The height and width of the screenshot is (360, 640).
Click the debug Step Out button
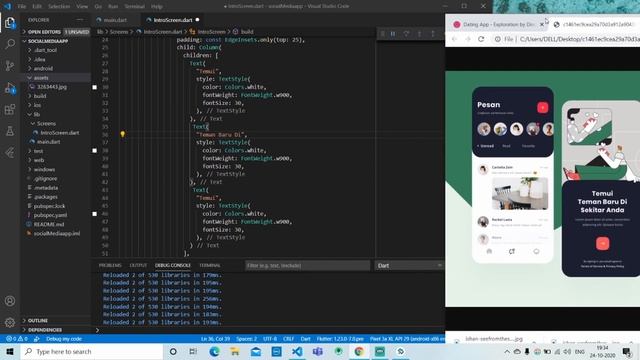pos(433,34)
